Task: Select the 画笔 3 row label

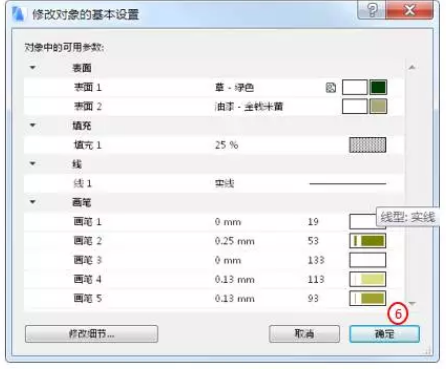Action: pyautogui.click(x=87, y=260)
